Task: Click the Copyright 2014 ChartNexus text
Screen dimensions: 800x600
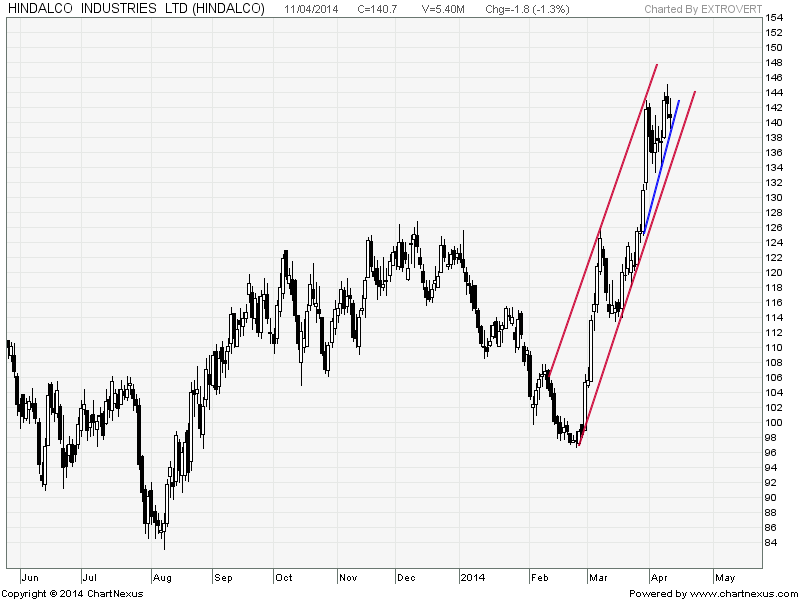Action: click(x=72, y=593)
